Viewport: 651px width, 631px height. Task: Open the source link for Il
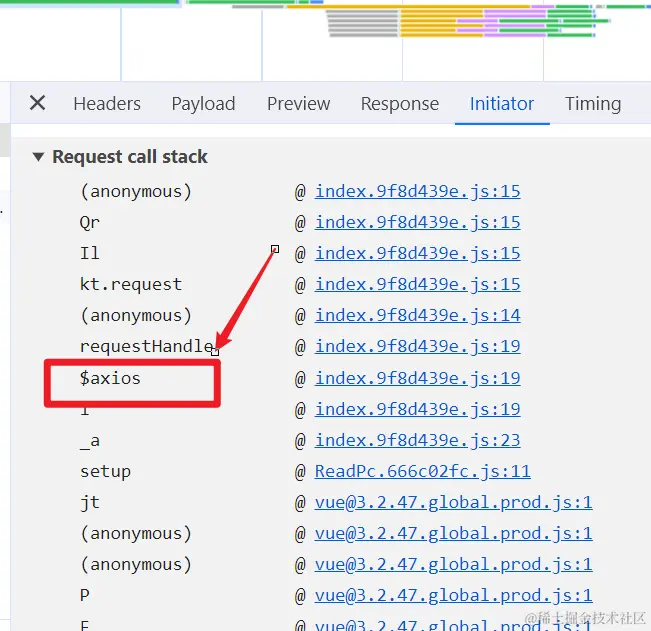point(418,254)
